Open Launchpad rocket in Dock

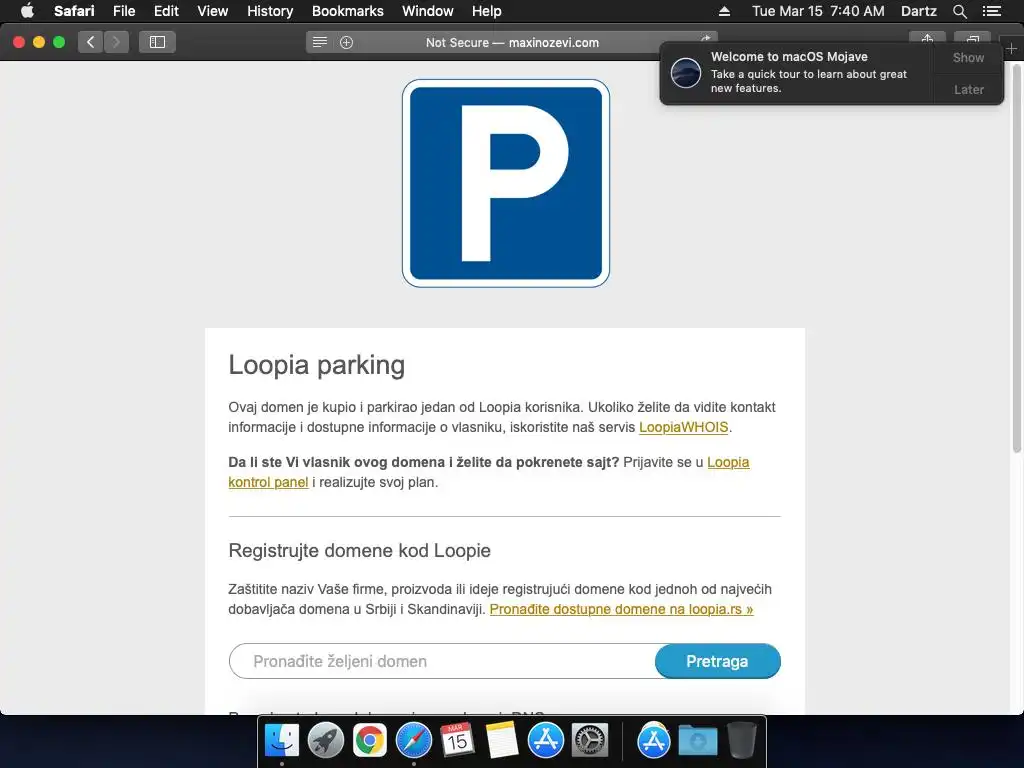[325, 741]
